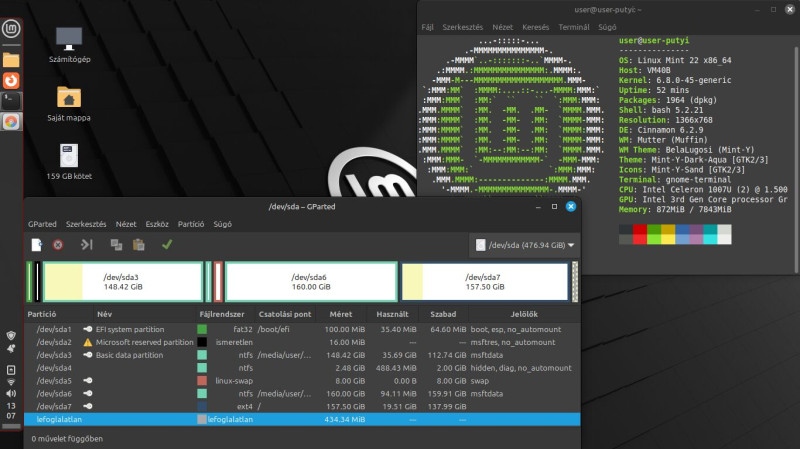Open the Linux Mint menu button
800x449 pixels.
click(11, 29)
